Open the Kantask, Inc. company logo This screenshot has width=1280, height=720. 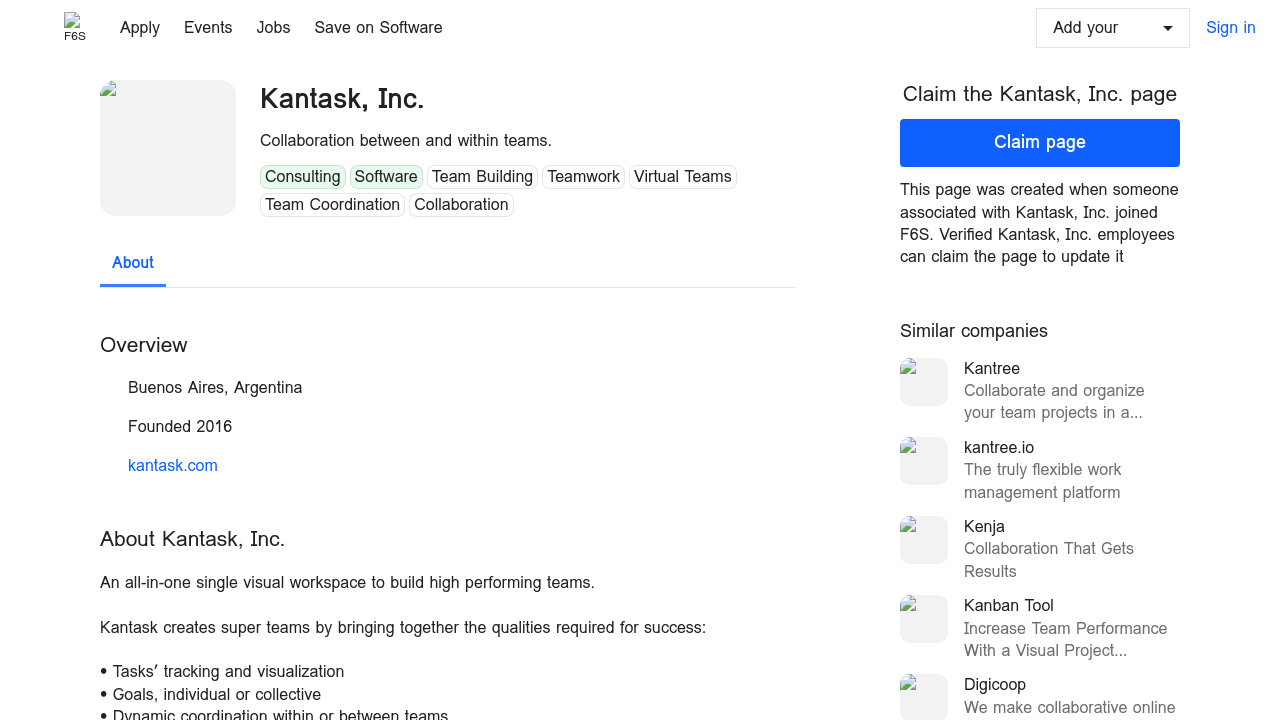pyautogui.click(x=168, y=148)
